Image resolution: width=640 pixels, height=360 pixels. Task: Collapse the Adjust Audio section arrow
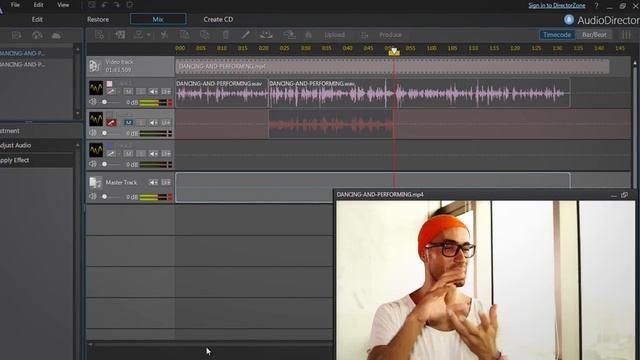pyautogui.click(x=77, y=145)
